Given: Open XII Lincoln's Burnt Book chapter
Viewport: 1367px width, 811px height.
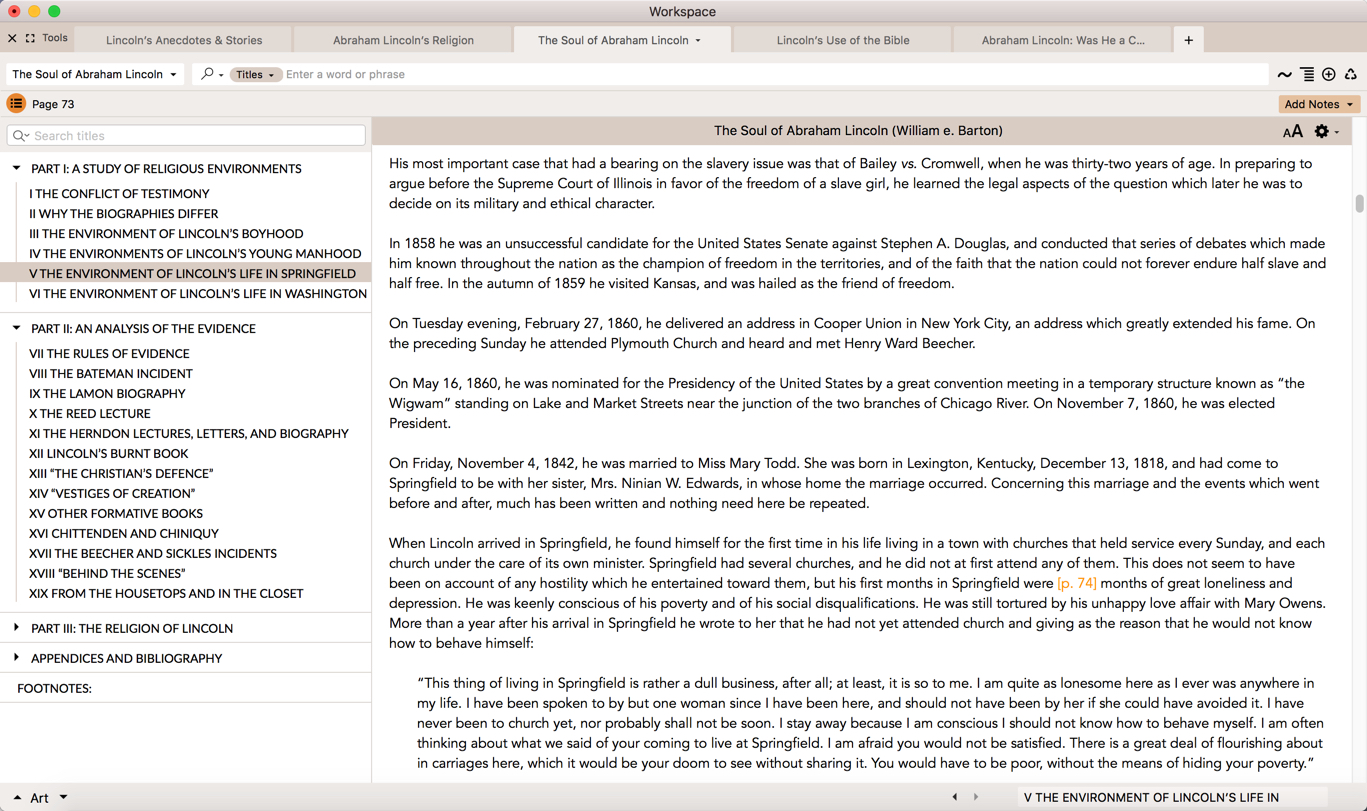Looking at the screenshot, I should [109, 454].
